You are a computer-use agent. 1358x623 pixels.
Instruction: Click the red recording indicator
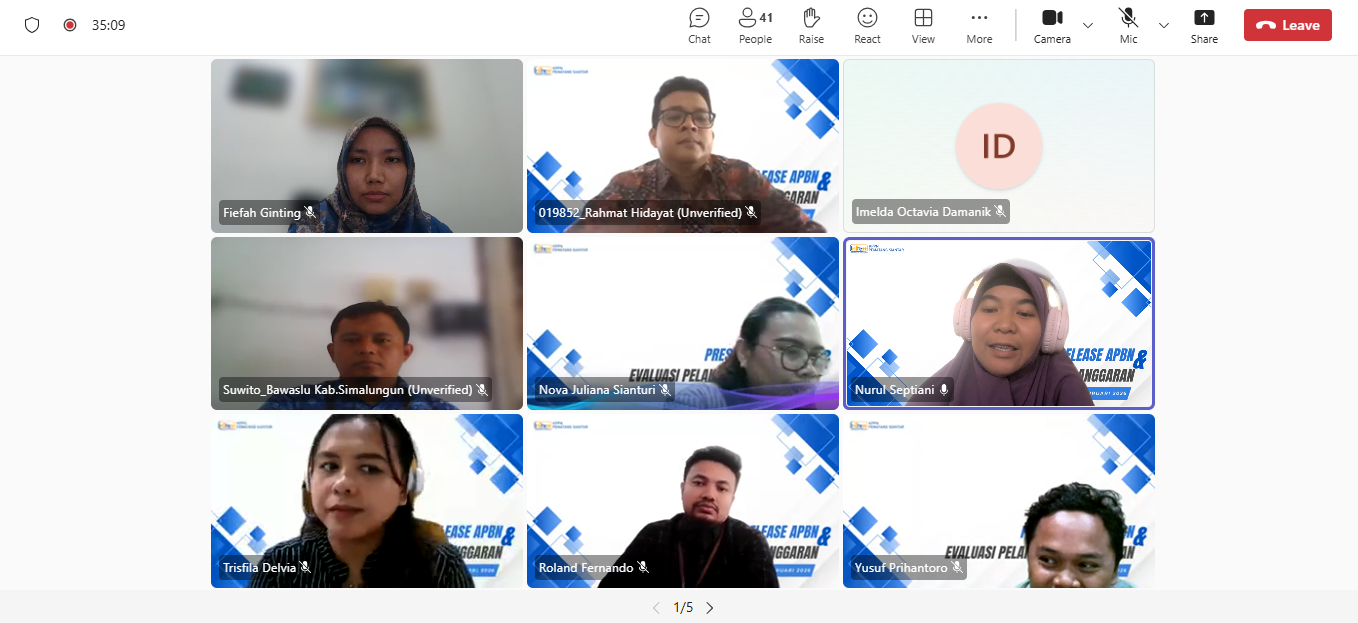[70, 25]
